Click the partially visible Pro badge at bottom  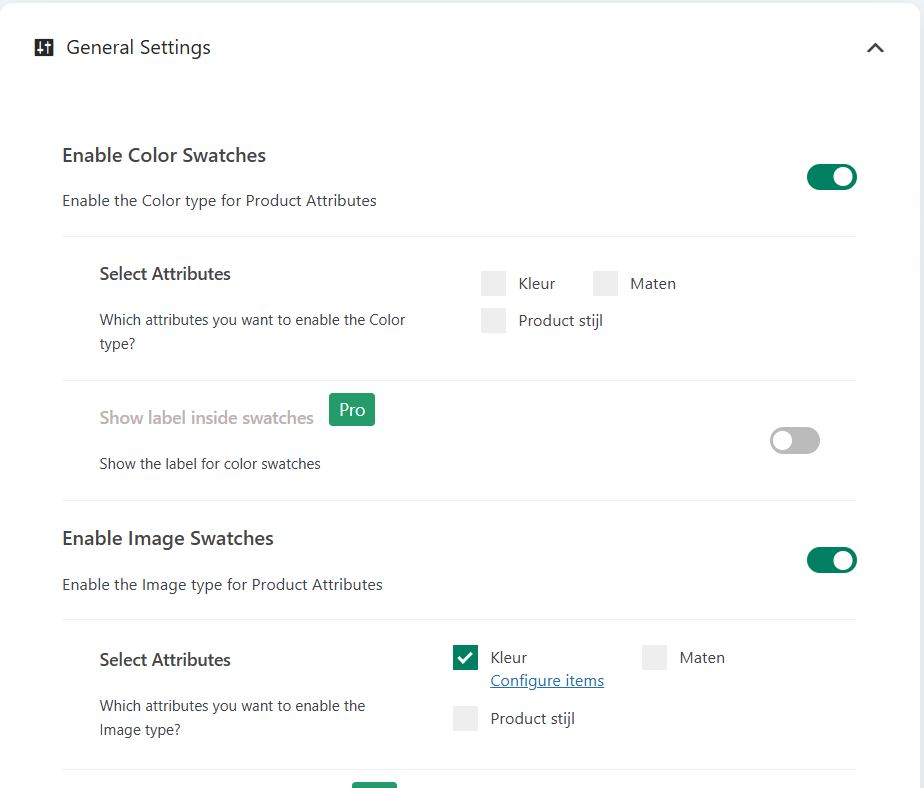pyautogui.click(x=374, y=784)
